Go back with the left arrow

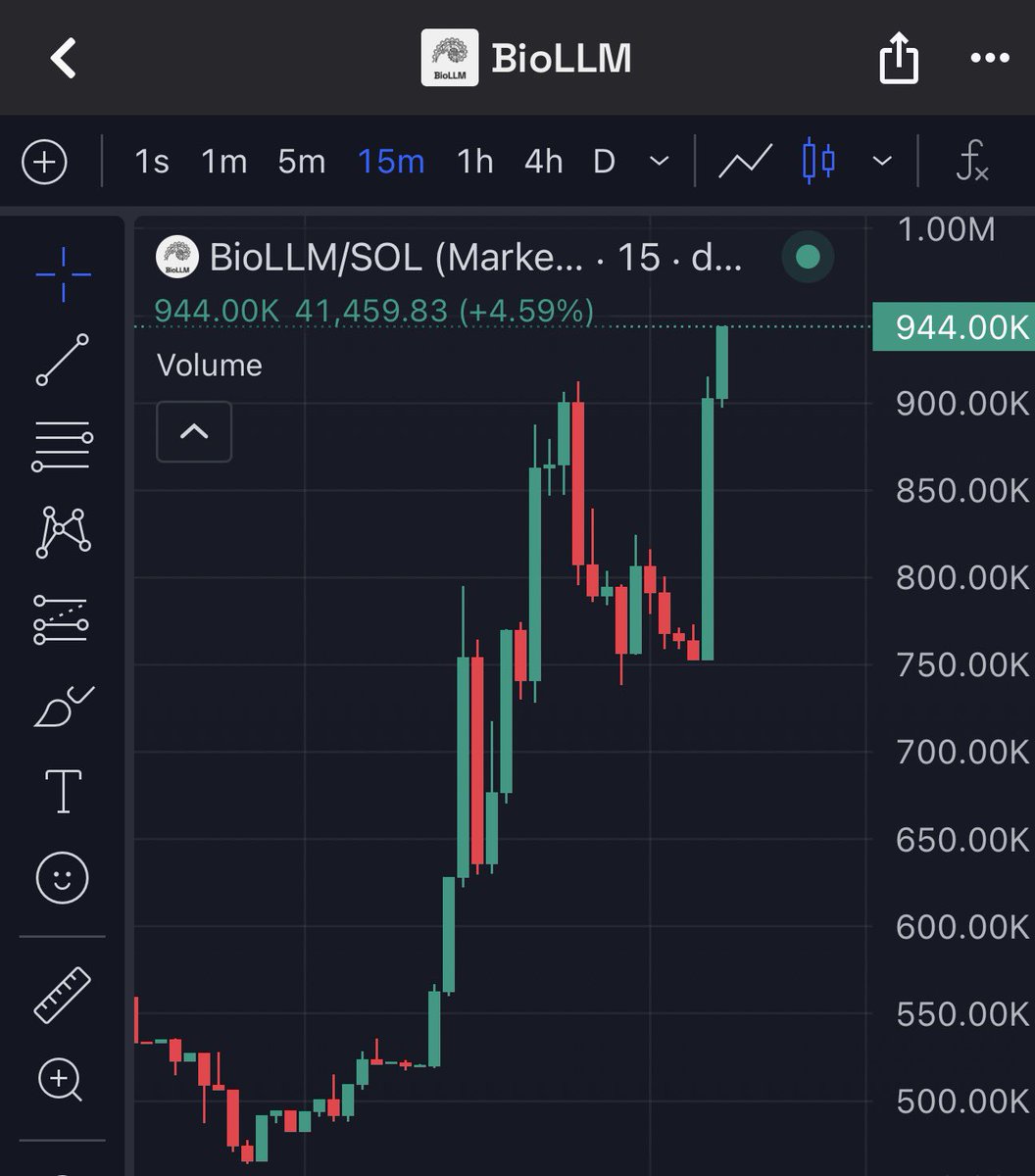pyautogui.click(x=64, y=59)
